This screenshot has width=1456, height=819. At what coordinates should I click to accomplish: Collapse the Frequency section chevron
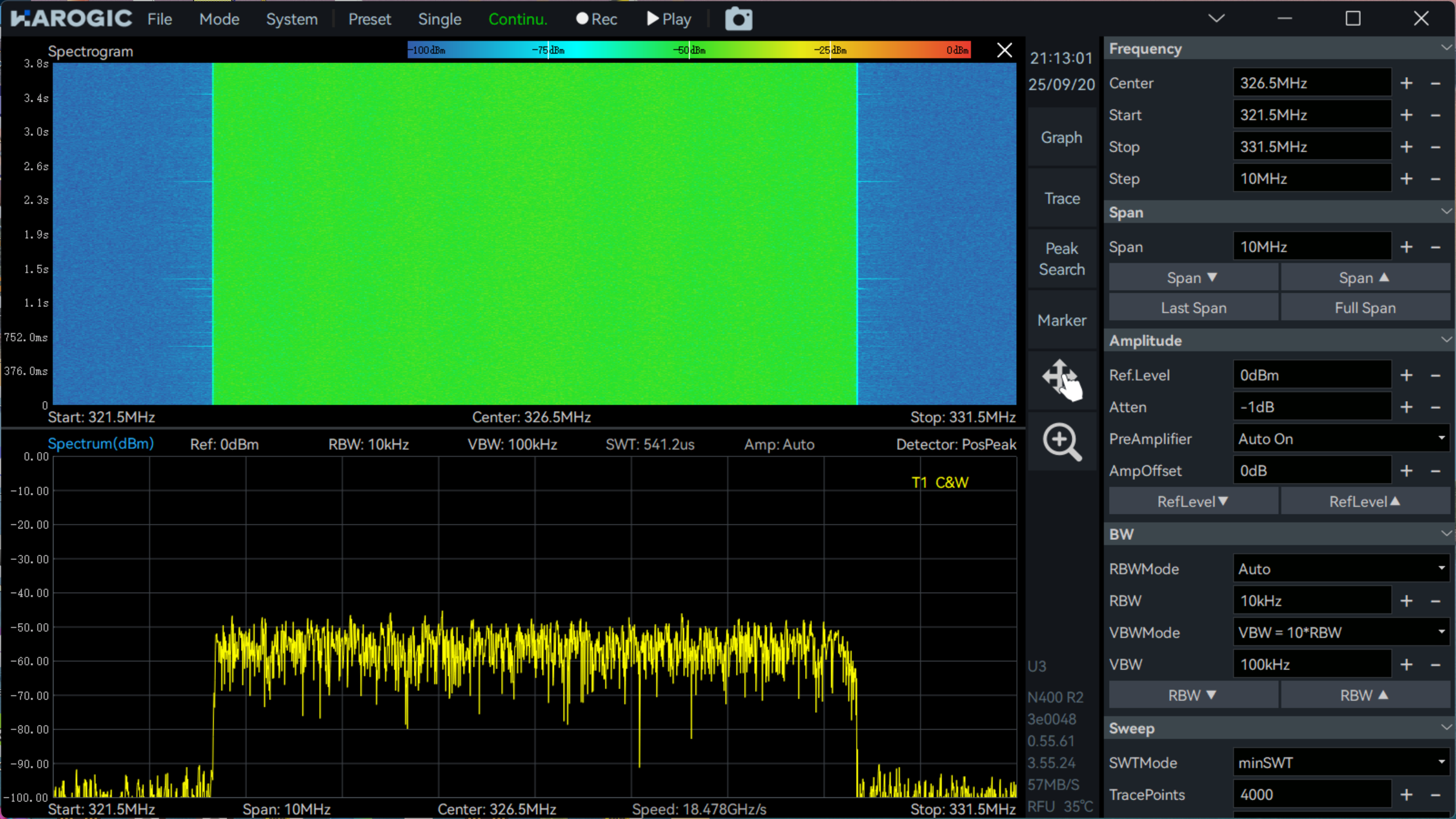[1446, 49]
